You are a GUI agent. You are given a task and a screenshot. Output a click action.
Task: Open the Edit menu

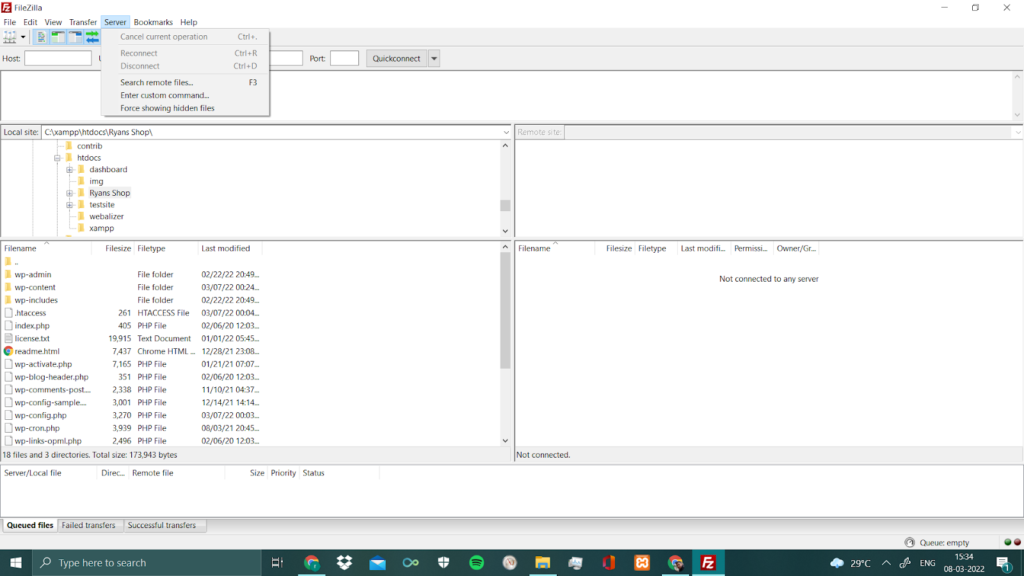30,22
